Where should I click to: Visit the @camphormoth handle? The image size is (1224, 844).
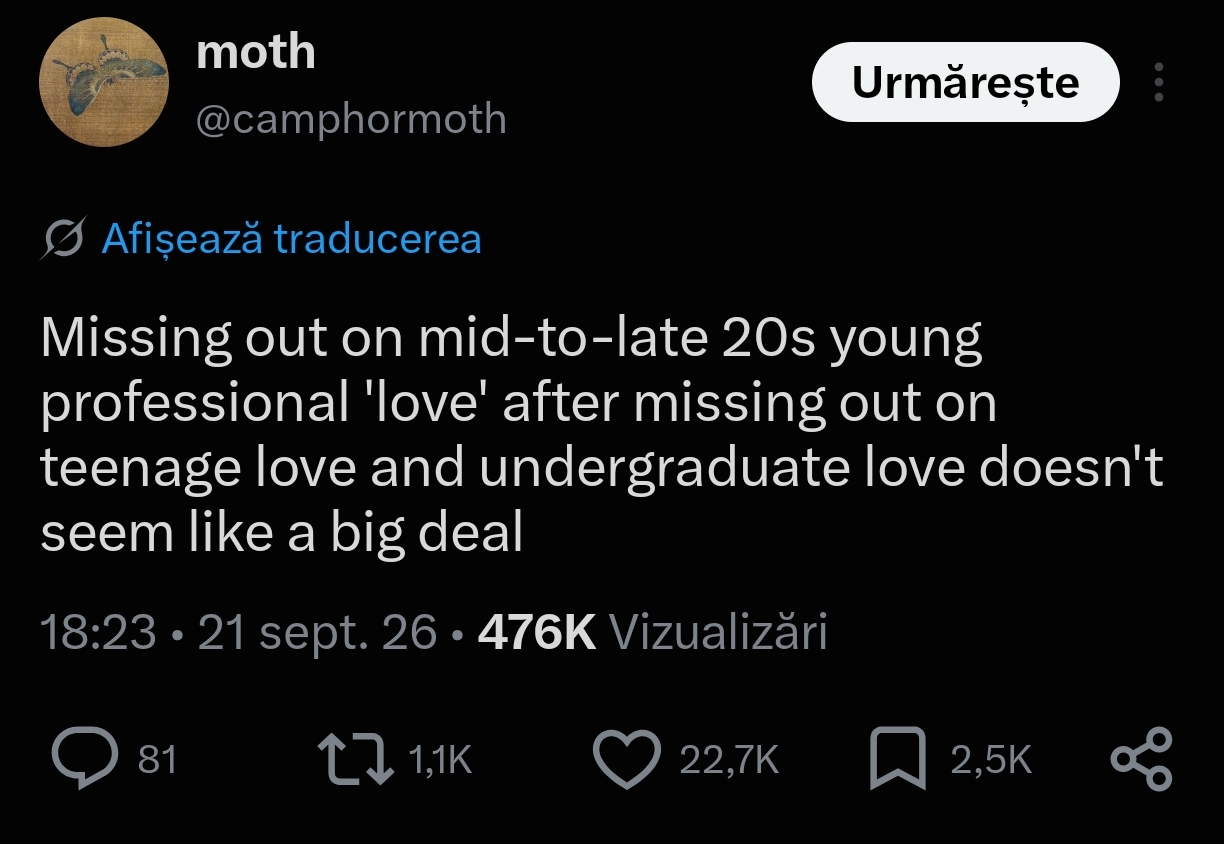coord(351,119)
